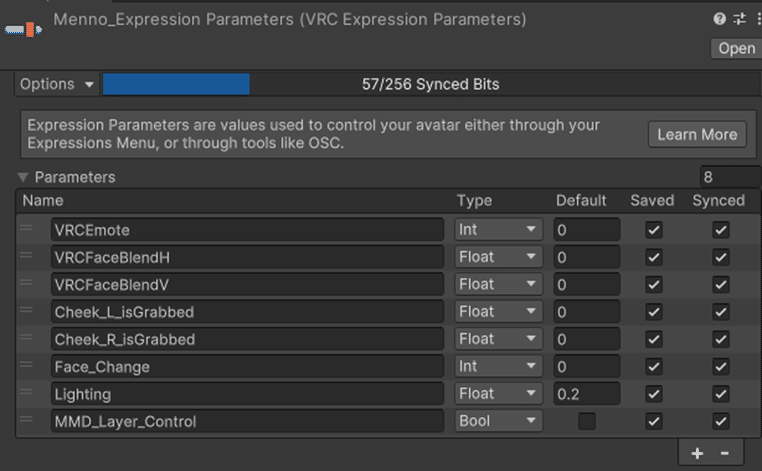Open Type dropdown for Lighting

pos(498,394)
